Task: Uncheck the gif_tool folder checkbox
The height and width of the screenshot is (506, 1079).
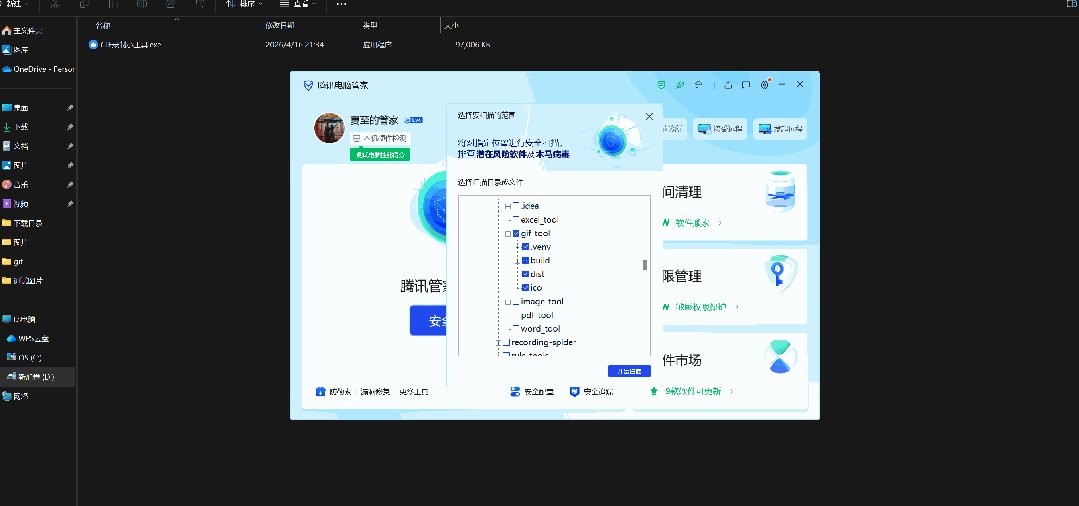Action: 517,233
